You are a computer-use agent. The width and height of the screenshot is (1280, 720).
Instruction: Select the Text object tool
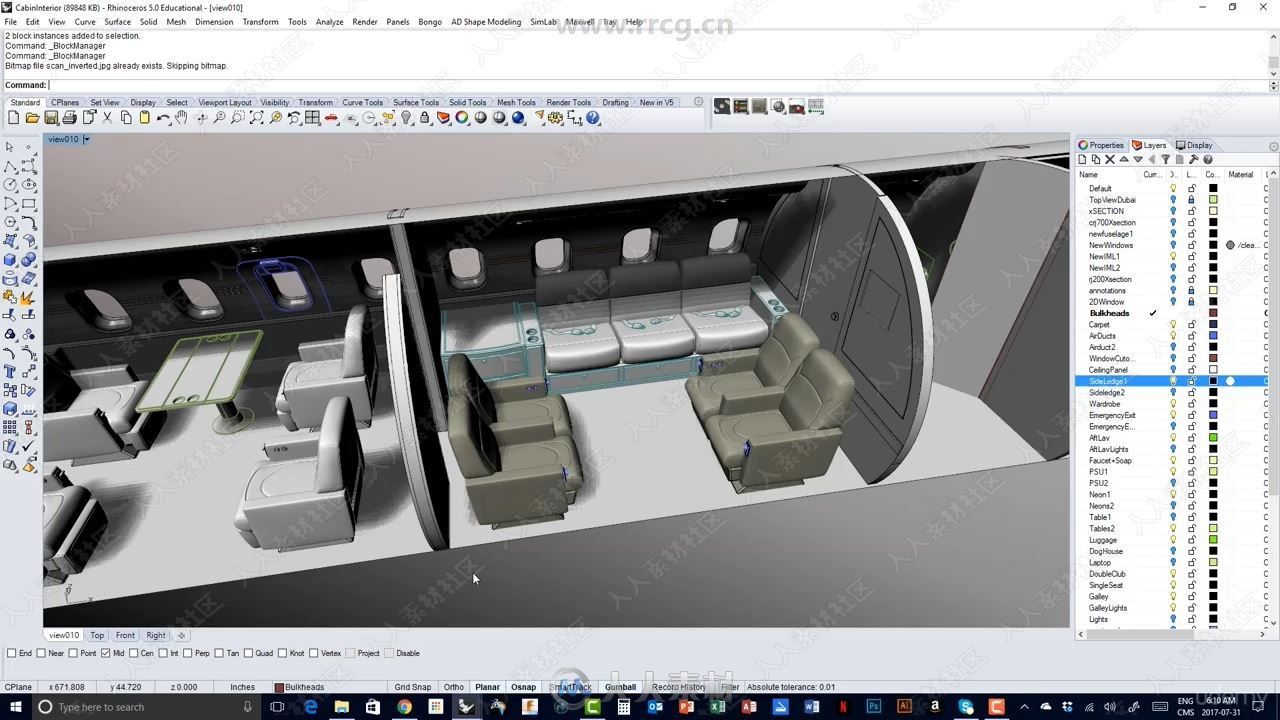(11, 372)
